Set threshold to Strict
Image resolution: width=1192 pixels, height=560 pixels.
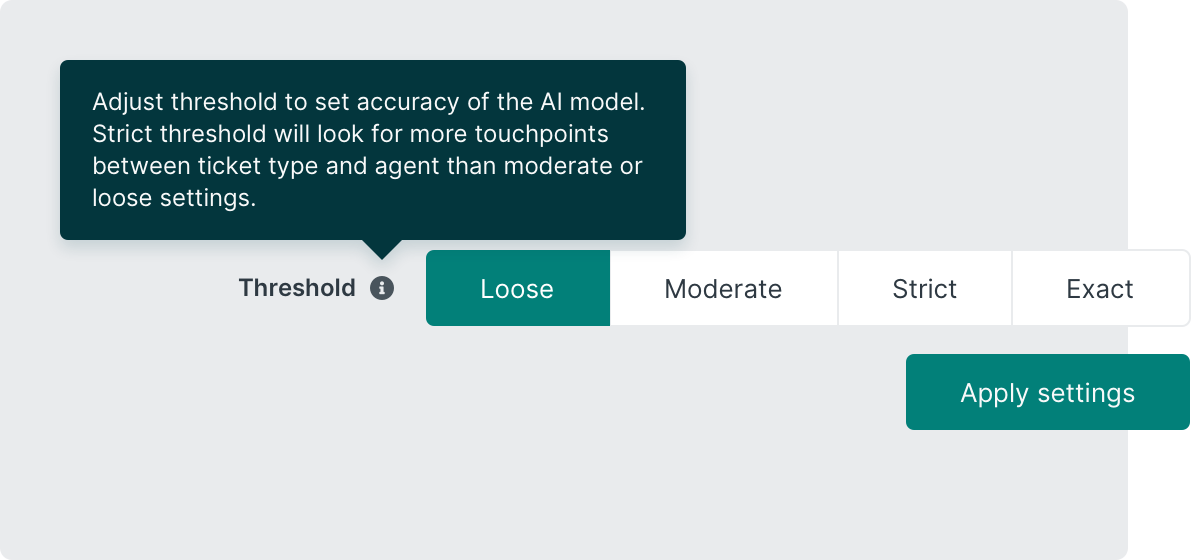925,288
